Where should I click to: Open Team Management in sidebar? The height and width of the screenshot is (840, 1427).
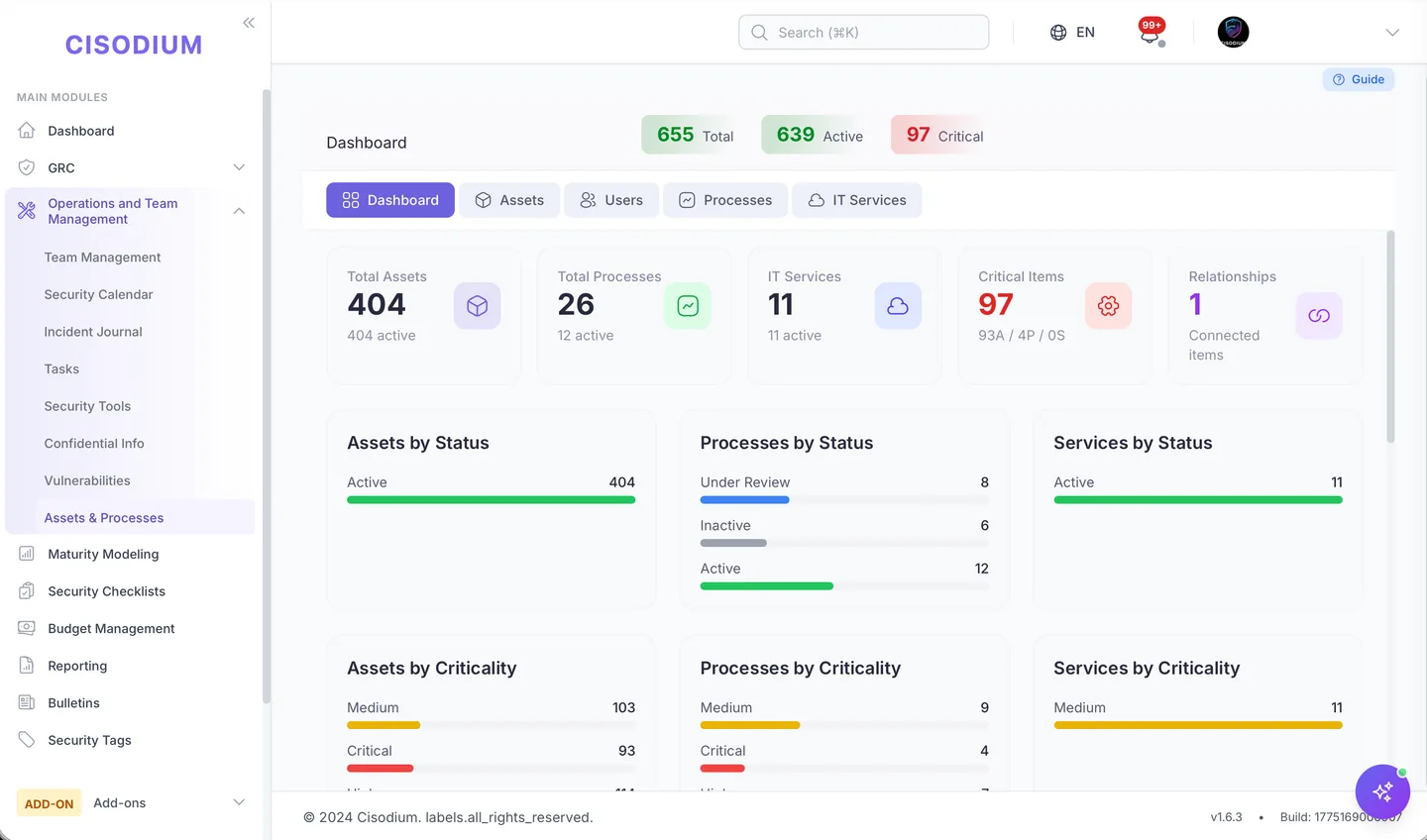tap(102, 258)
